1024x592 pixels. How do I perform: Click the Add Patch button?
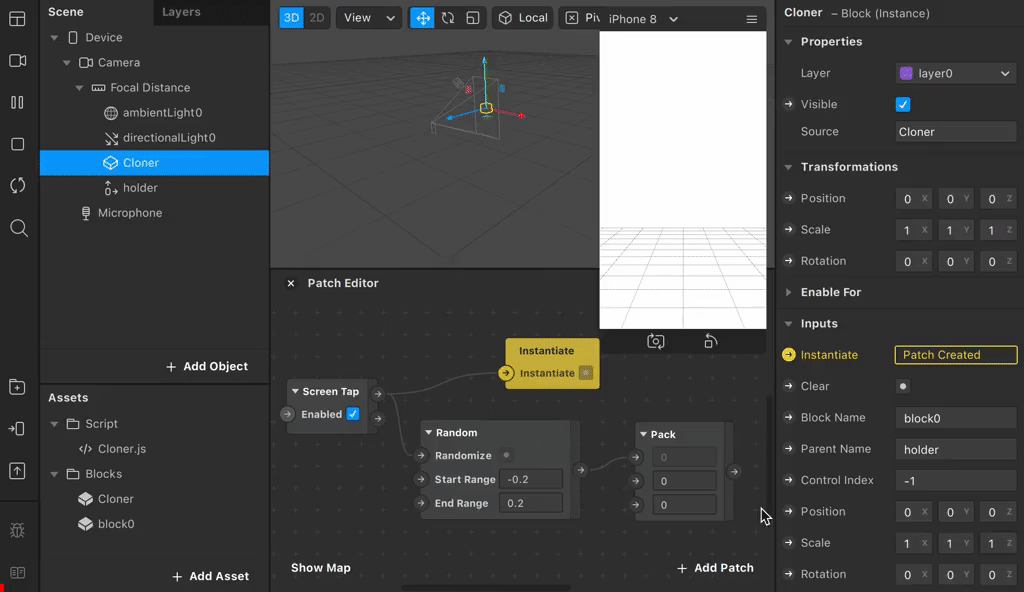714,568
